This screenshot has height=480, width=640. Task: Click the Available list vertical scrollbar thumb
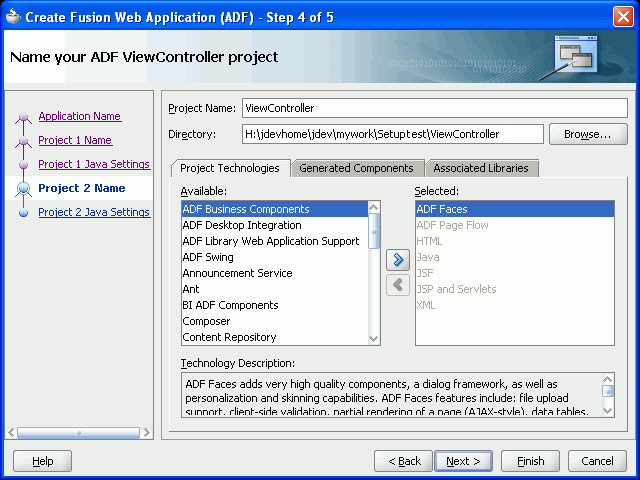coord(374,231)
